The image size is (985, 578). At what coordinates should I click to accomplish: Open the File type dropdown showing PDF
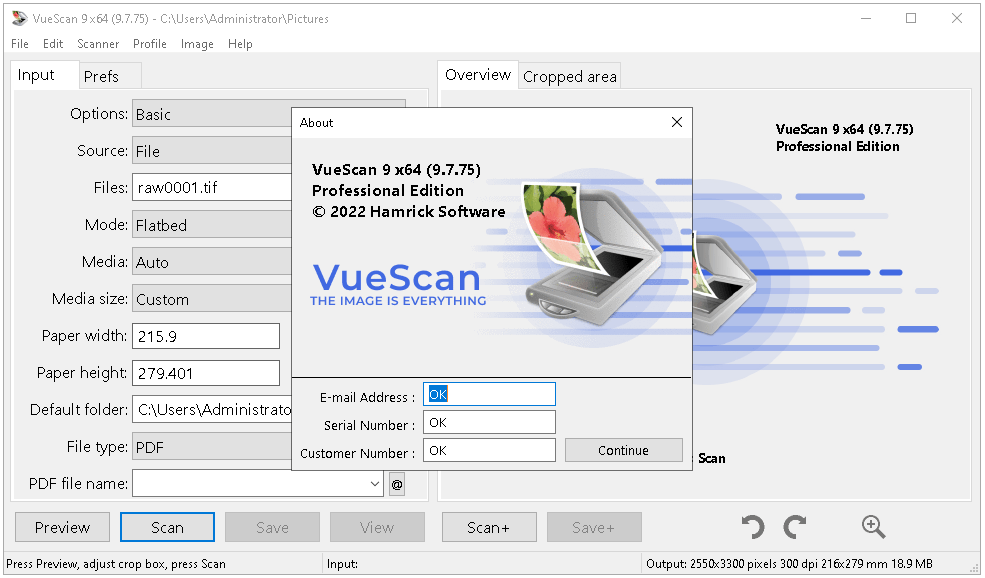[x=212, y=447]
